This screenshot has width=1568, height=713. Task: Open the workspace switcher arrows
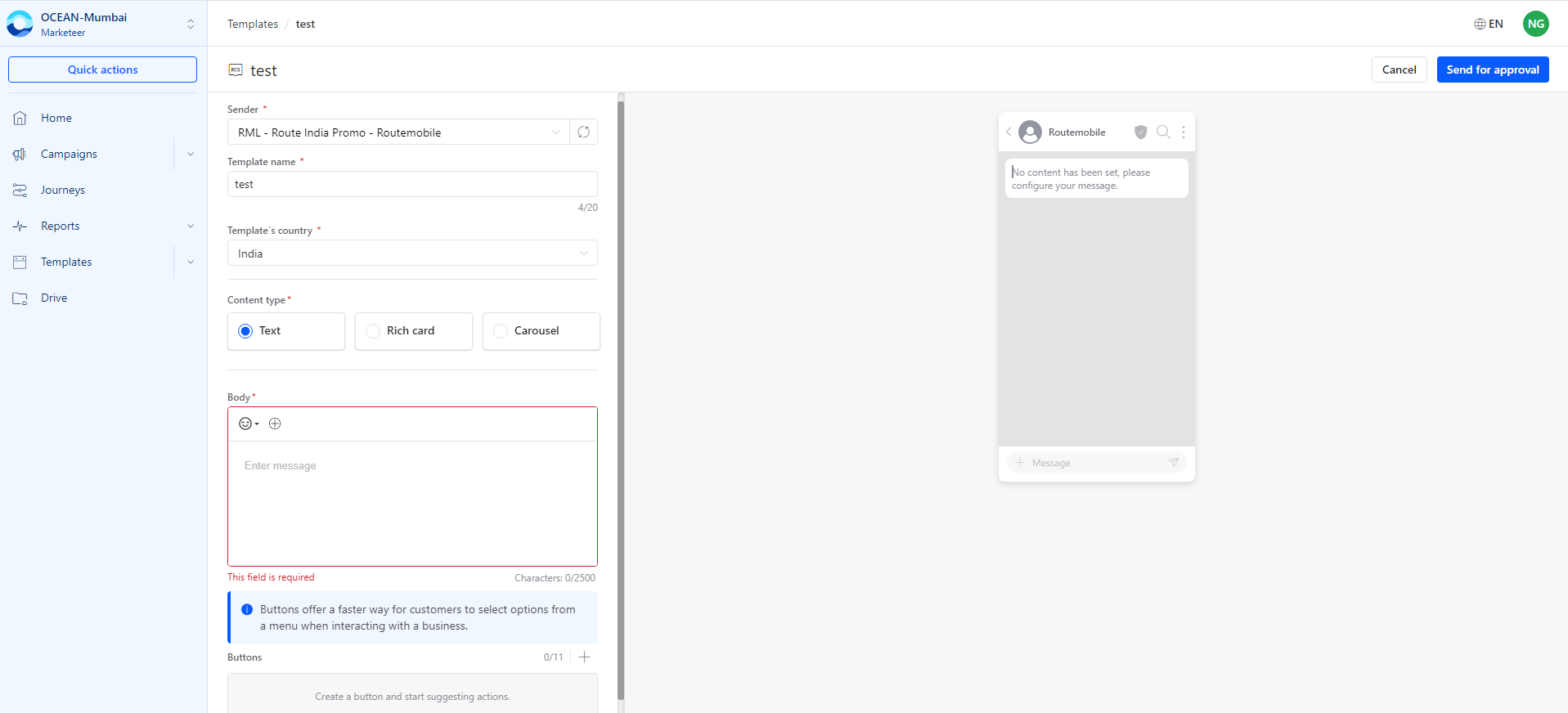191,24
